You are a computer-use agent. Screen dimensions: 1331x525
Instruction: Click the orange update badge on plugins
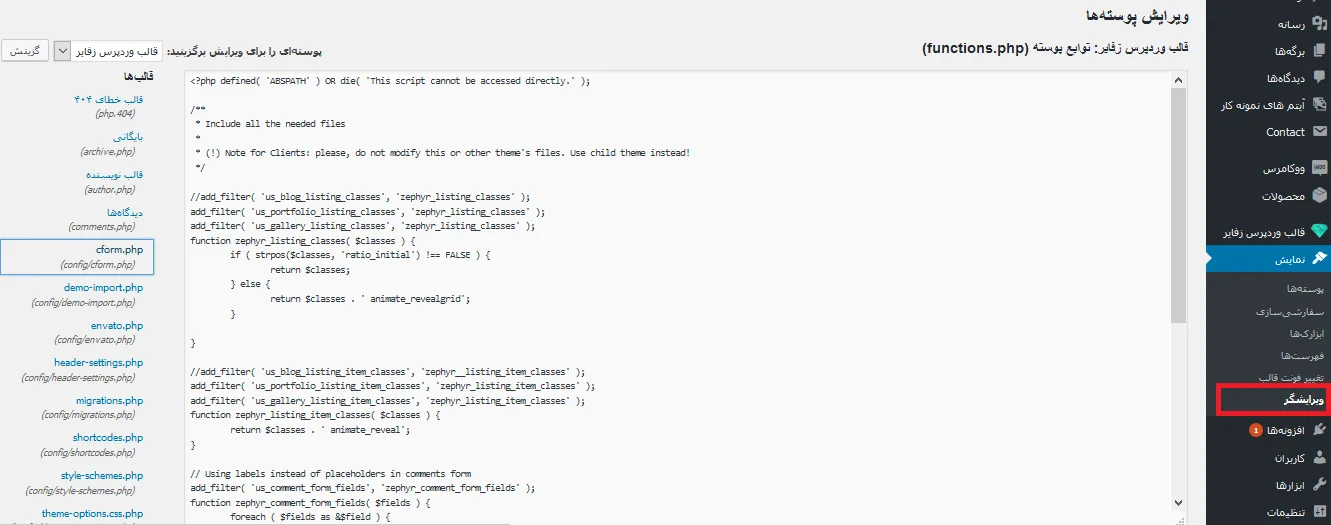1256,431
